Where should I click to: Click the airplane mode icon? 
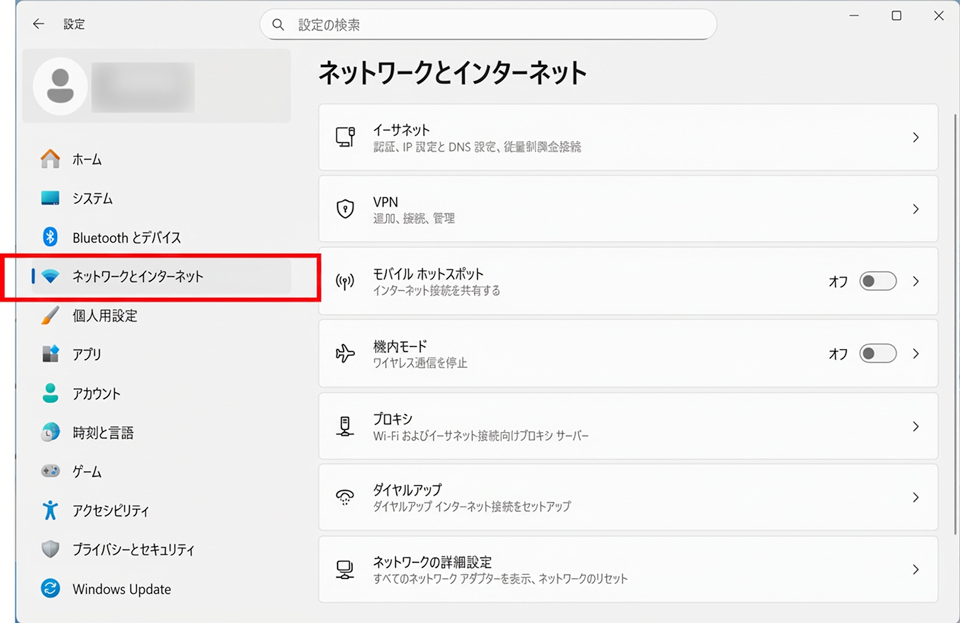(345, 354)
